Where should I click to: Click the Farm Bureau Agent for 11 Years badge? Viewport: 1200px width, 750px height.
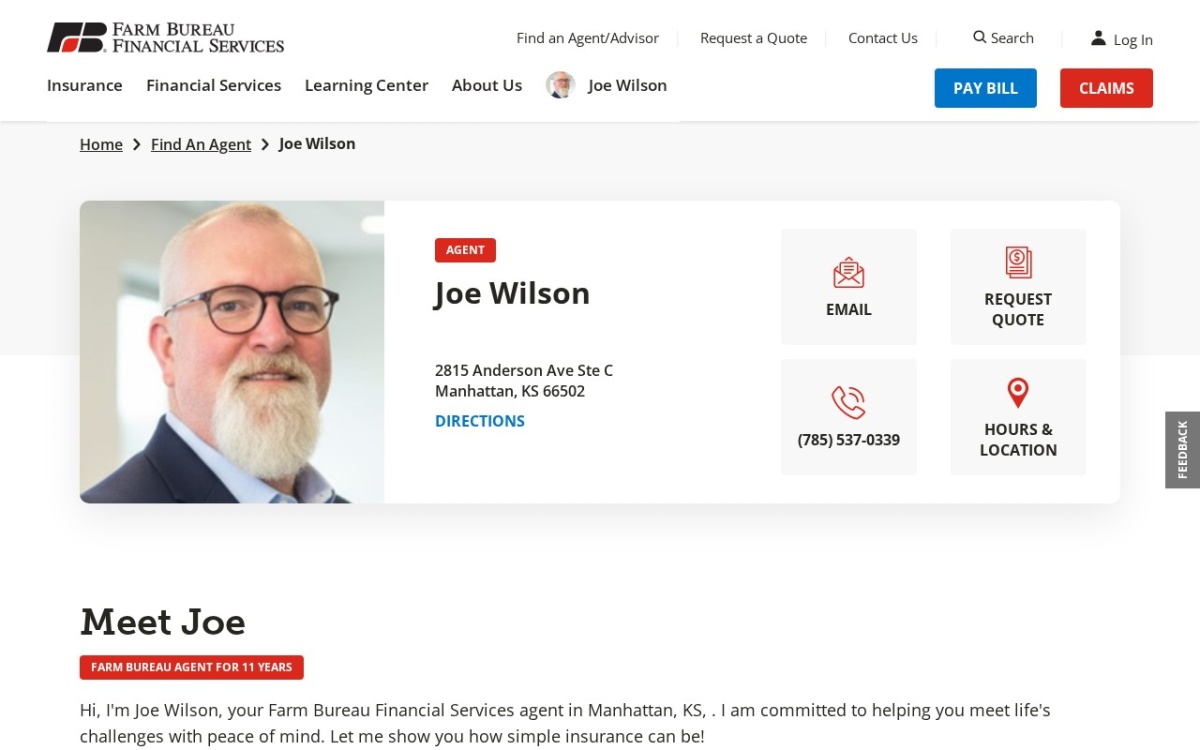click(192, 667)
